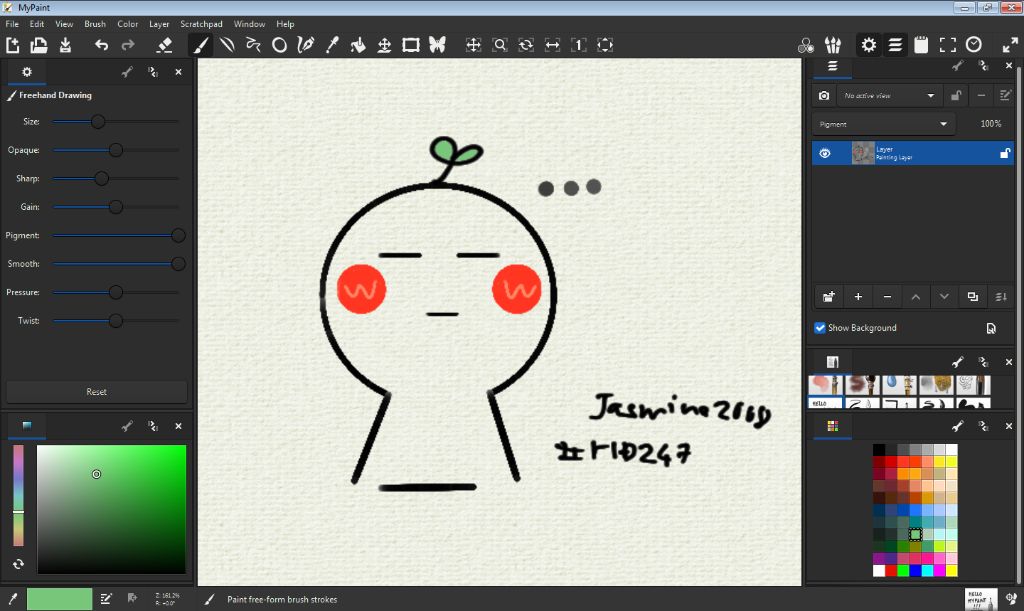
Task: Save the drawing with Save icon
Action: (x=65, y=45)
